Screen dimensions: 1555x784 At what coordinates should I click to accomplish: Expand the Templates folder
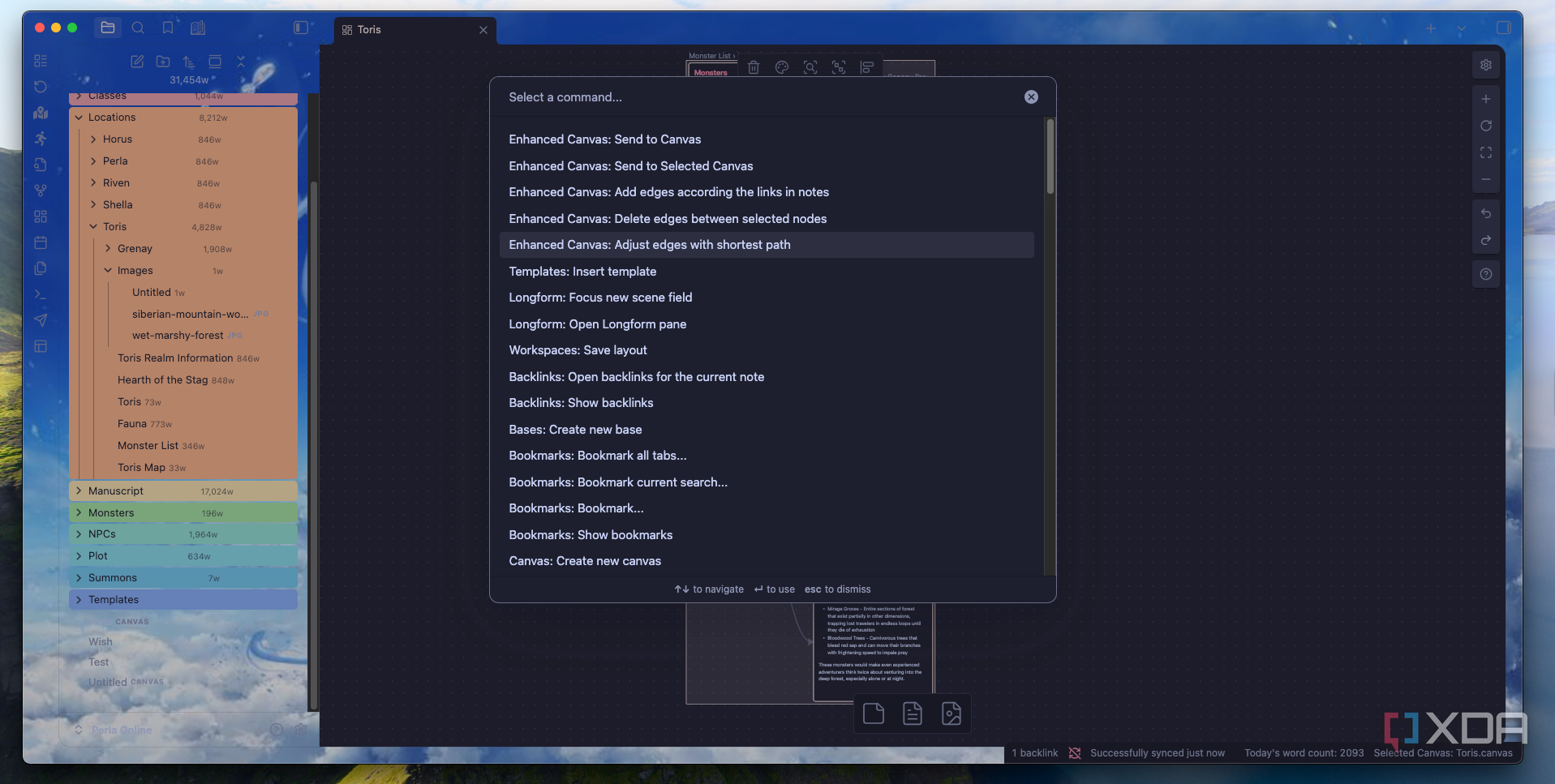click(x=183, y=600)
